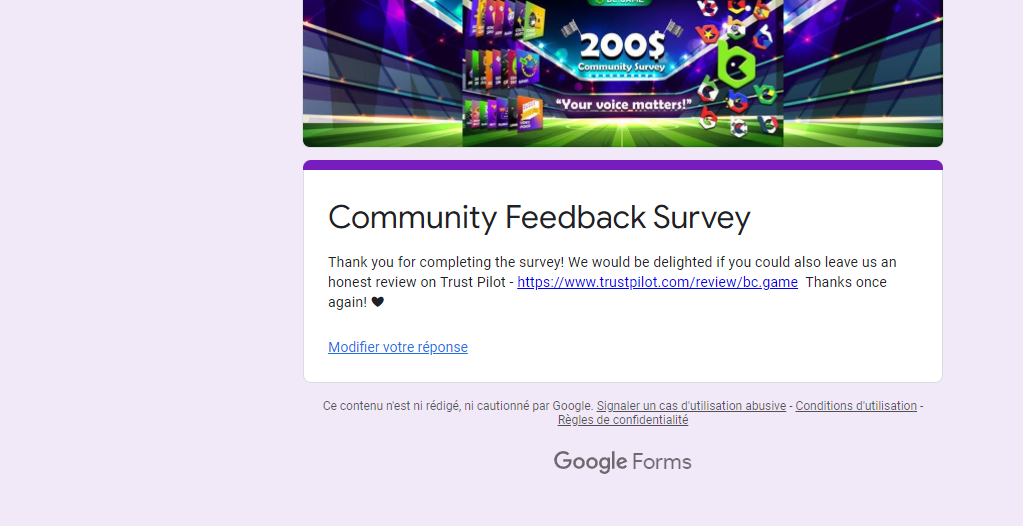Open "Signaler un cas d'utilisation abusive"
The image size is (1023, 526).
[691, 406]
